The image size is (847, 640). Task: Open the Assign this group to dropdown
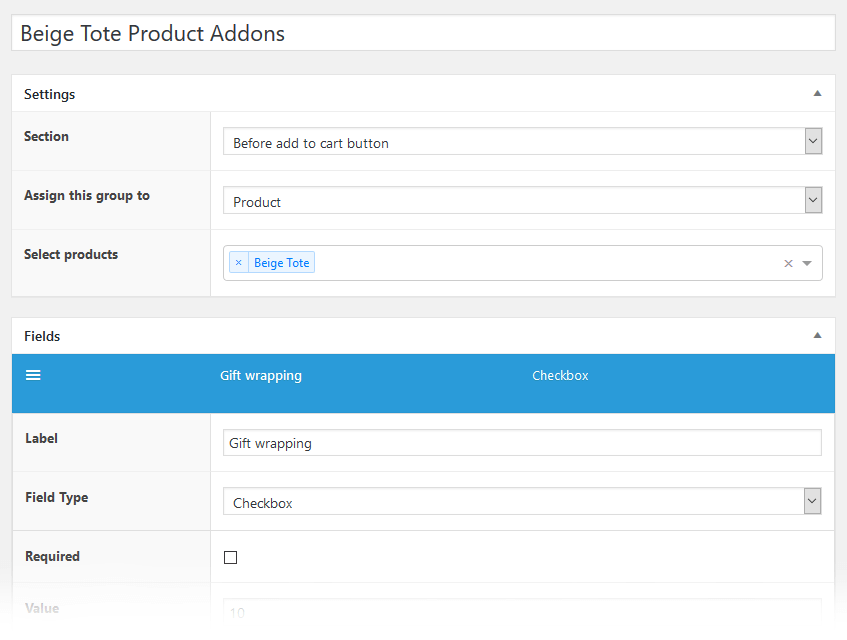(522, 200)
